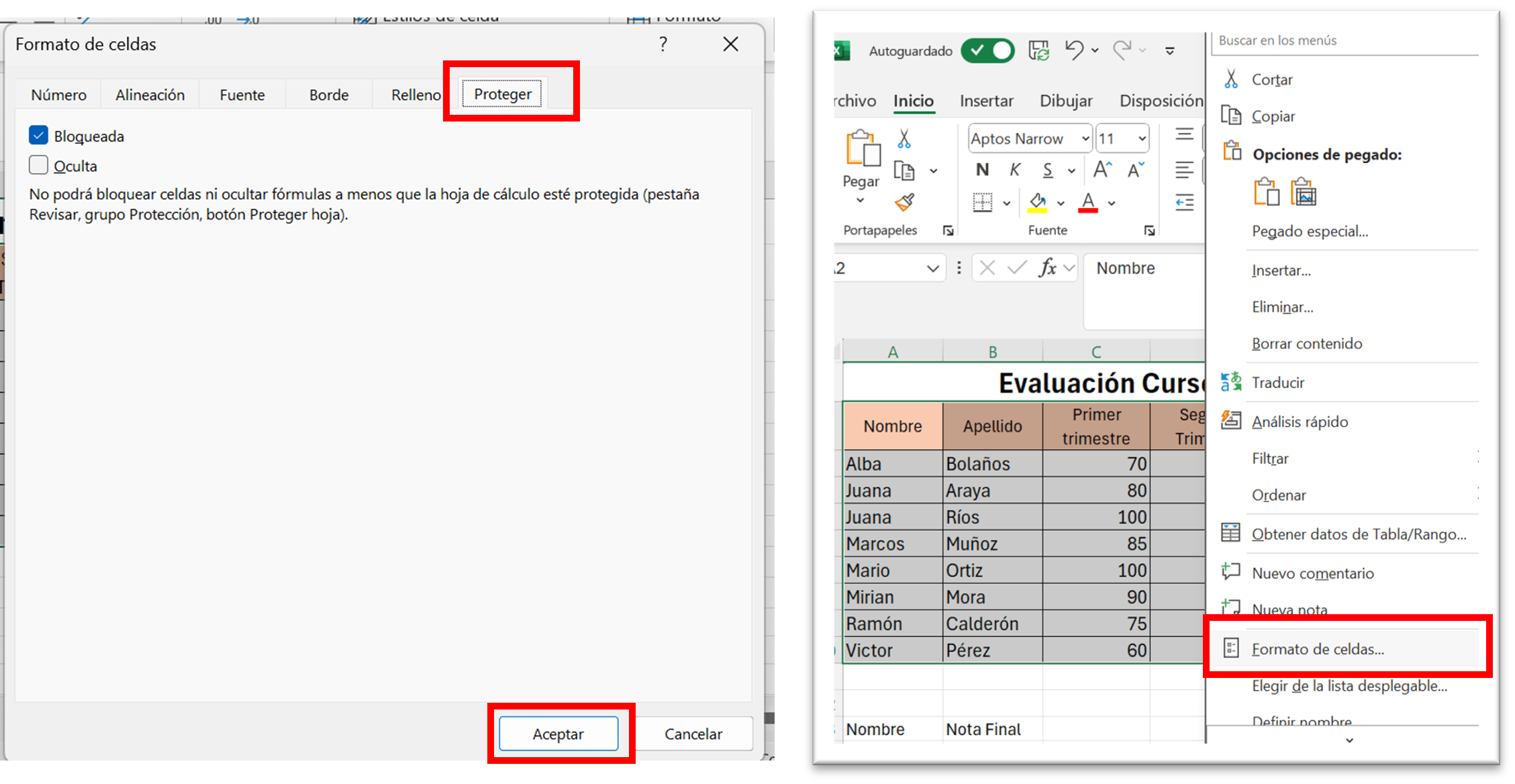1515x784 pixels.
Task: Switch to the Proteger tab
Action: (x=502, y=94)
